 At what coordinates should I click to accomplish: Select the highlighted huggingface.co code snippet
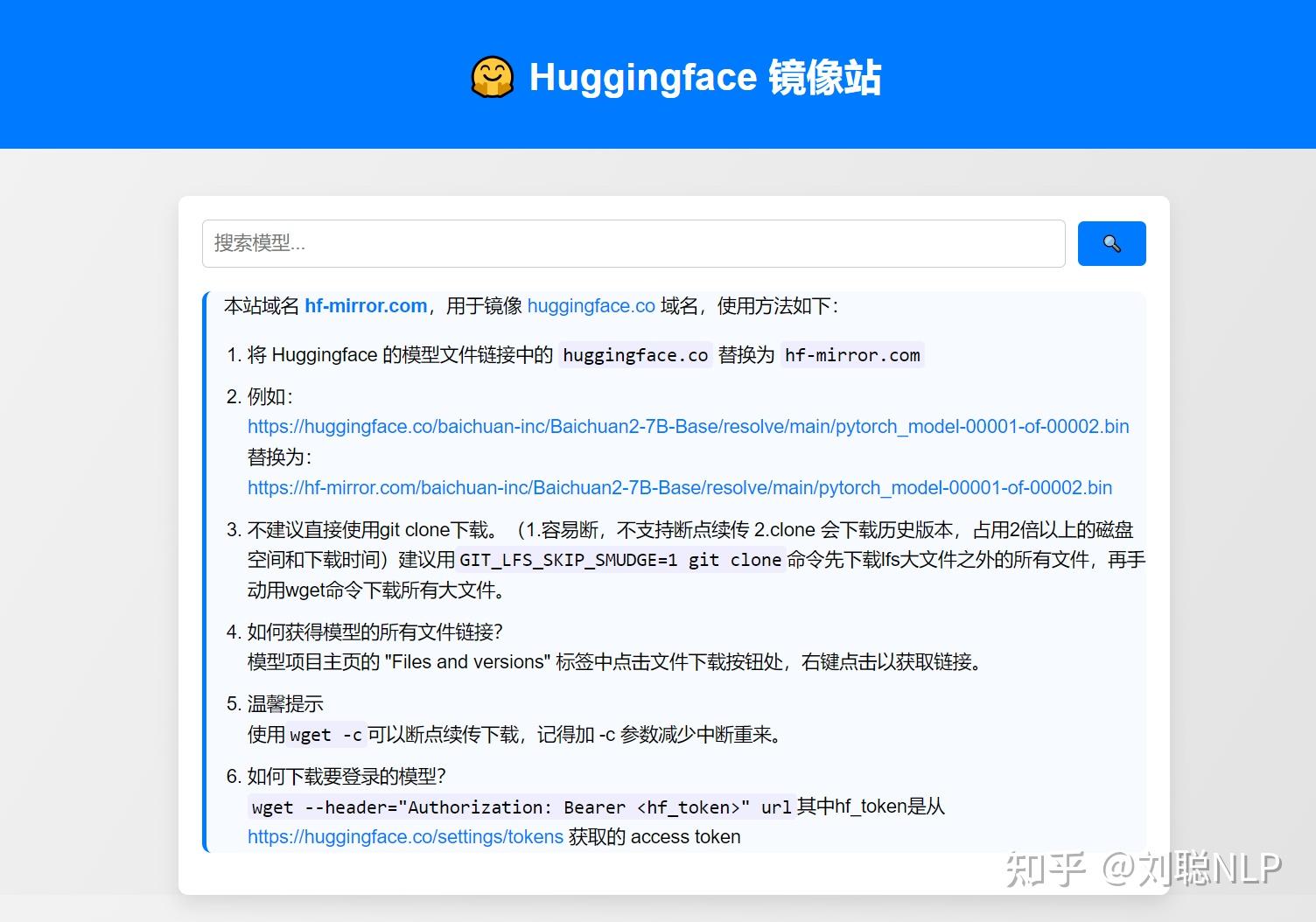click(x=634, y=355)
